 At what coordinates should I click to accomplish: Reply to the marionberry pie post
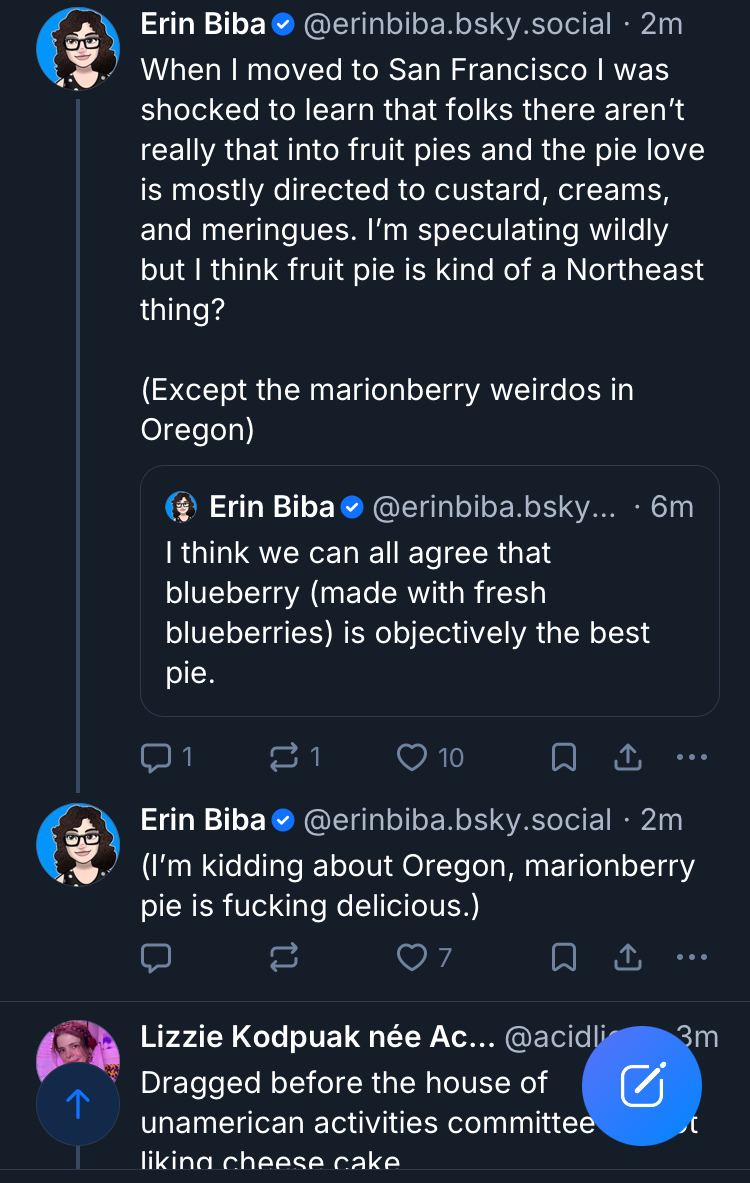pos(156,958)
